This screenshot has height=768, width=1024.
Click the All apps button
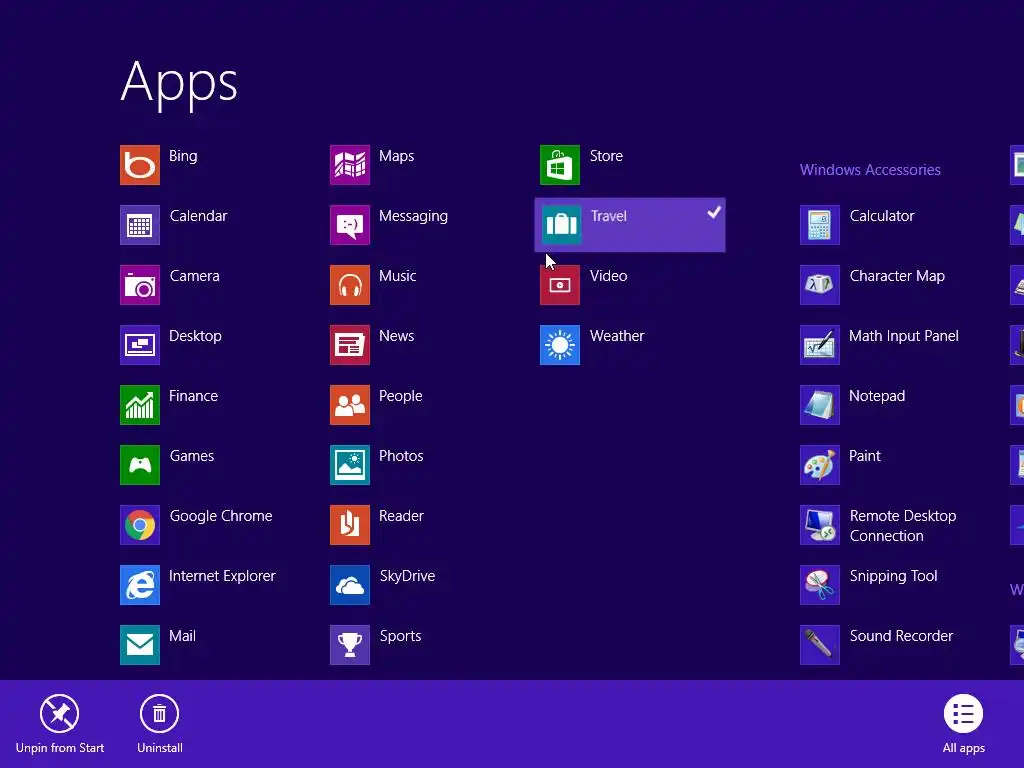pos(963,724)
